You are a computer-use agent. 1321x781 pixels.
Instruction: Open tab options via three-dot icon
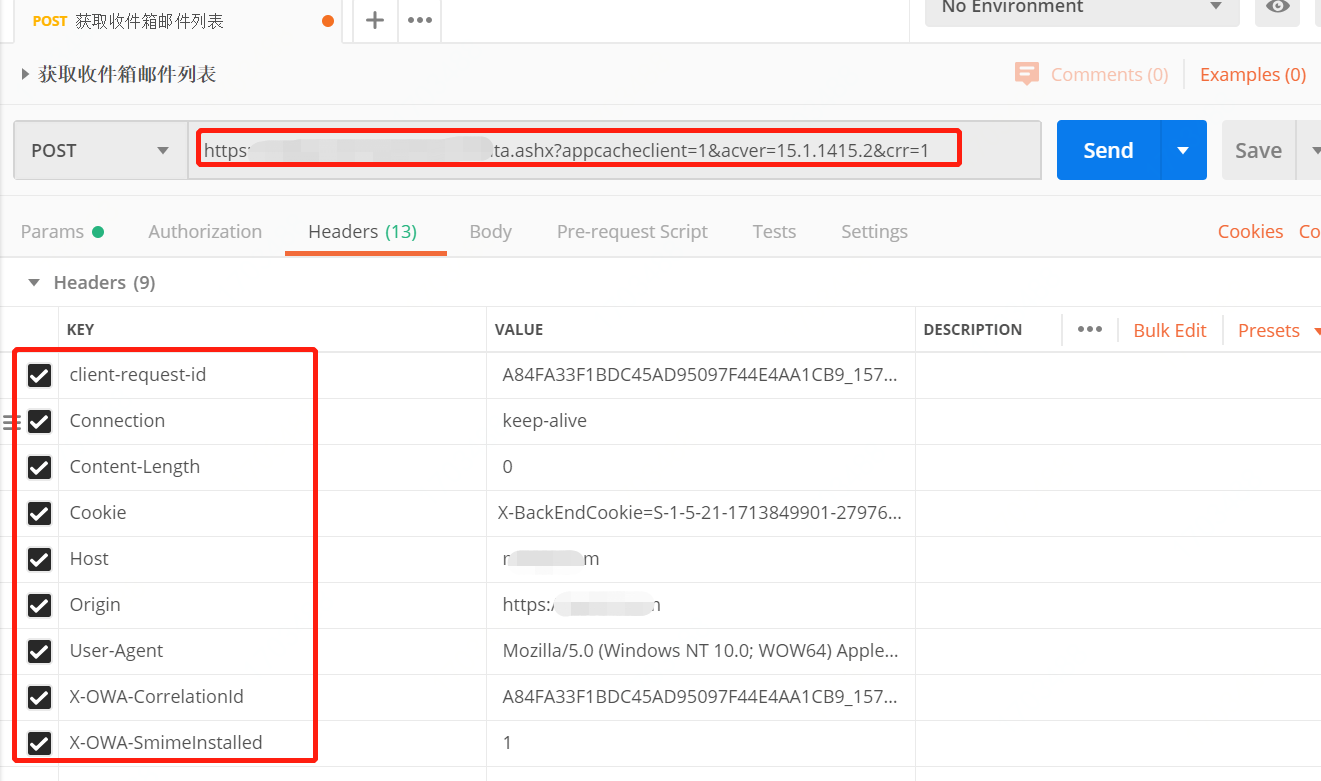(419, 20)
